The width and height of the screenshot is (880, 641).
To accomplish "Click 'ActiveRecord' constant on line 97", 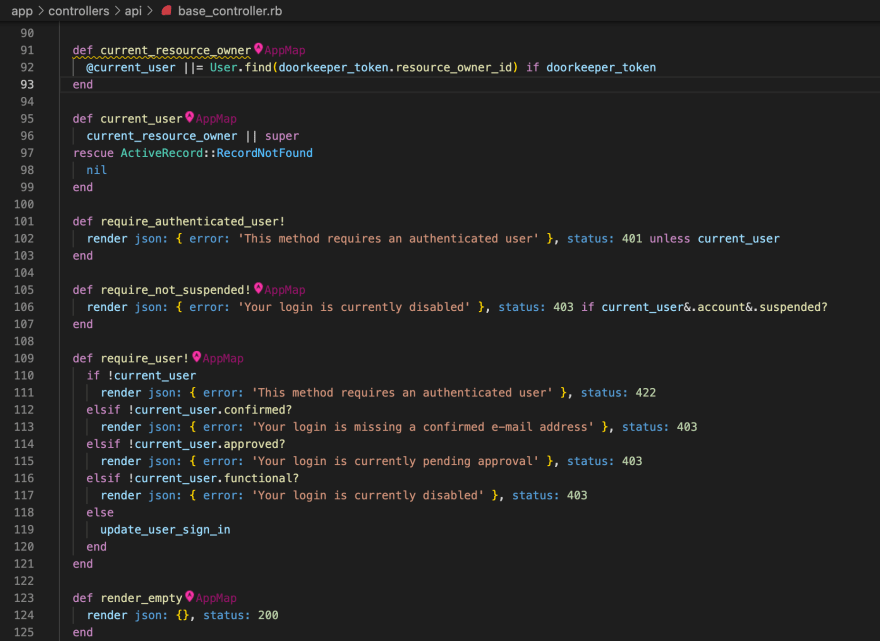I will (x=162, y=153).
